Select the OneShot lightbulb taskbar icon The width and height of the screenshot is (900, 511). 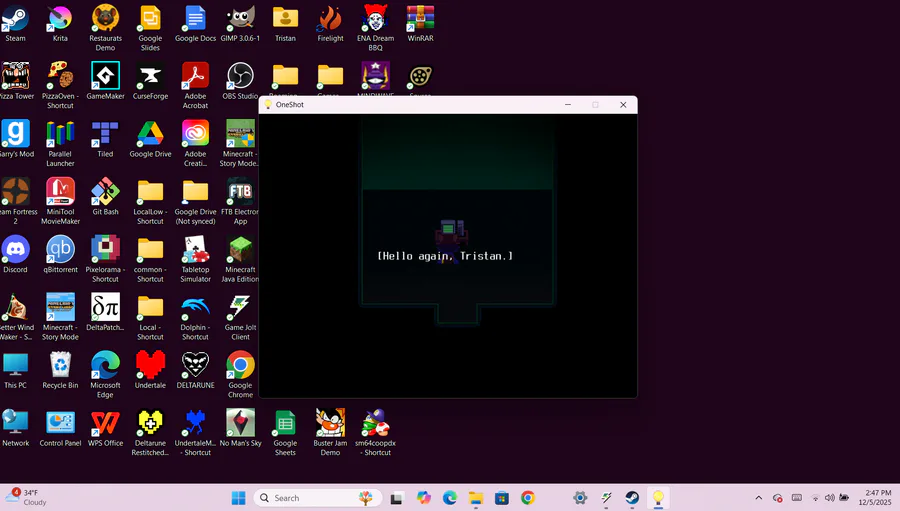click(658, 498)
